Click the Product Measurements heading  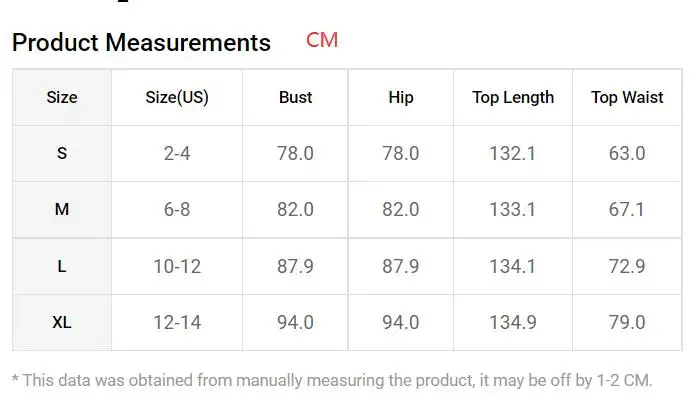141,43
